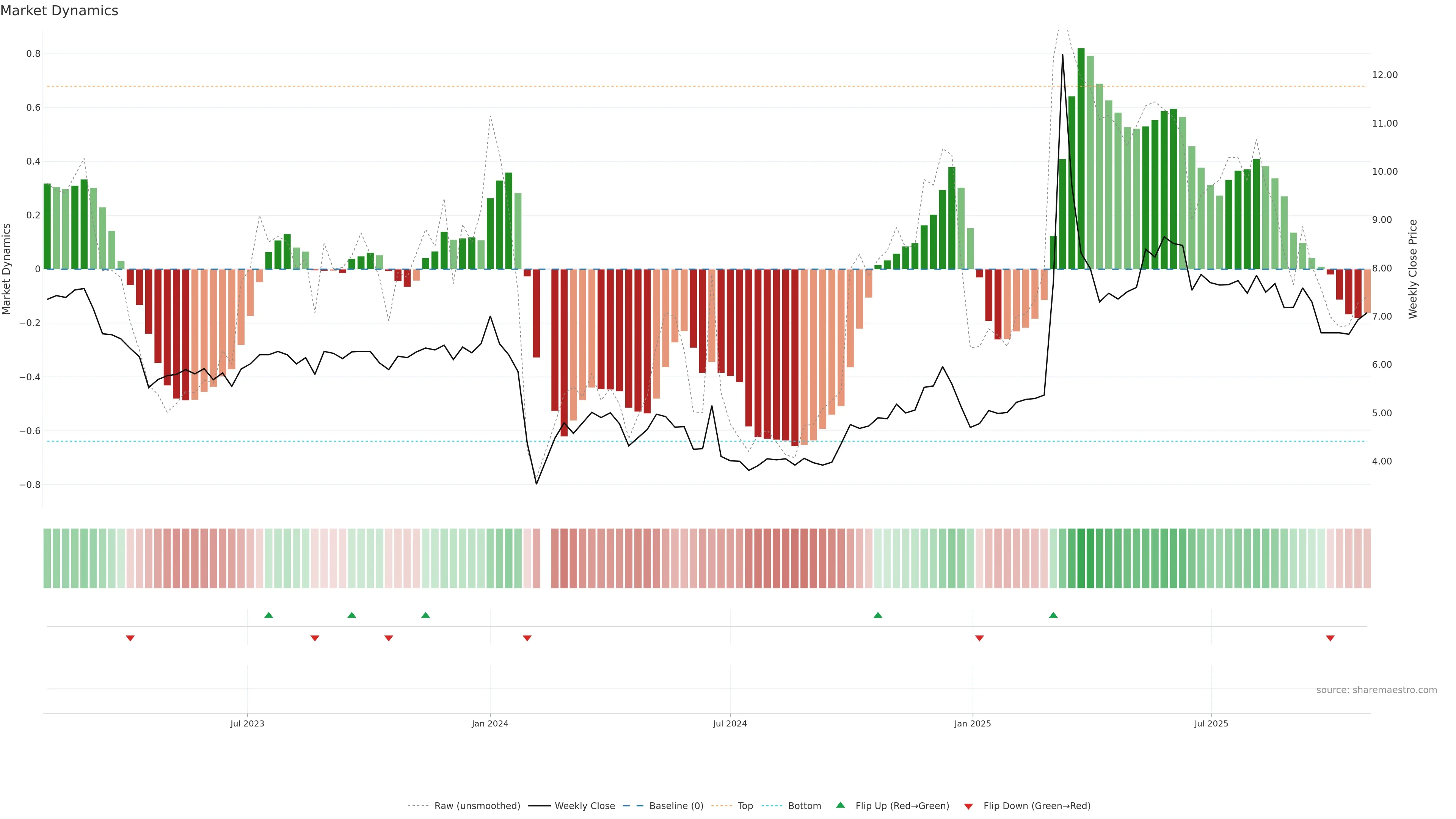Screen dimensions: 1456x819
Task: Toggle the Baseline (0) legend entry
Action: coord(676,806)
